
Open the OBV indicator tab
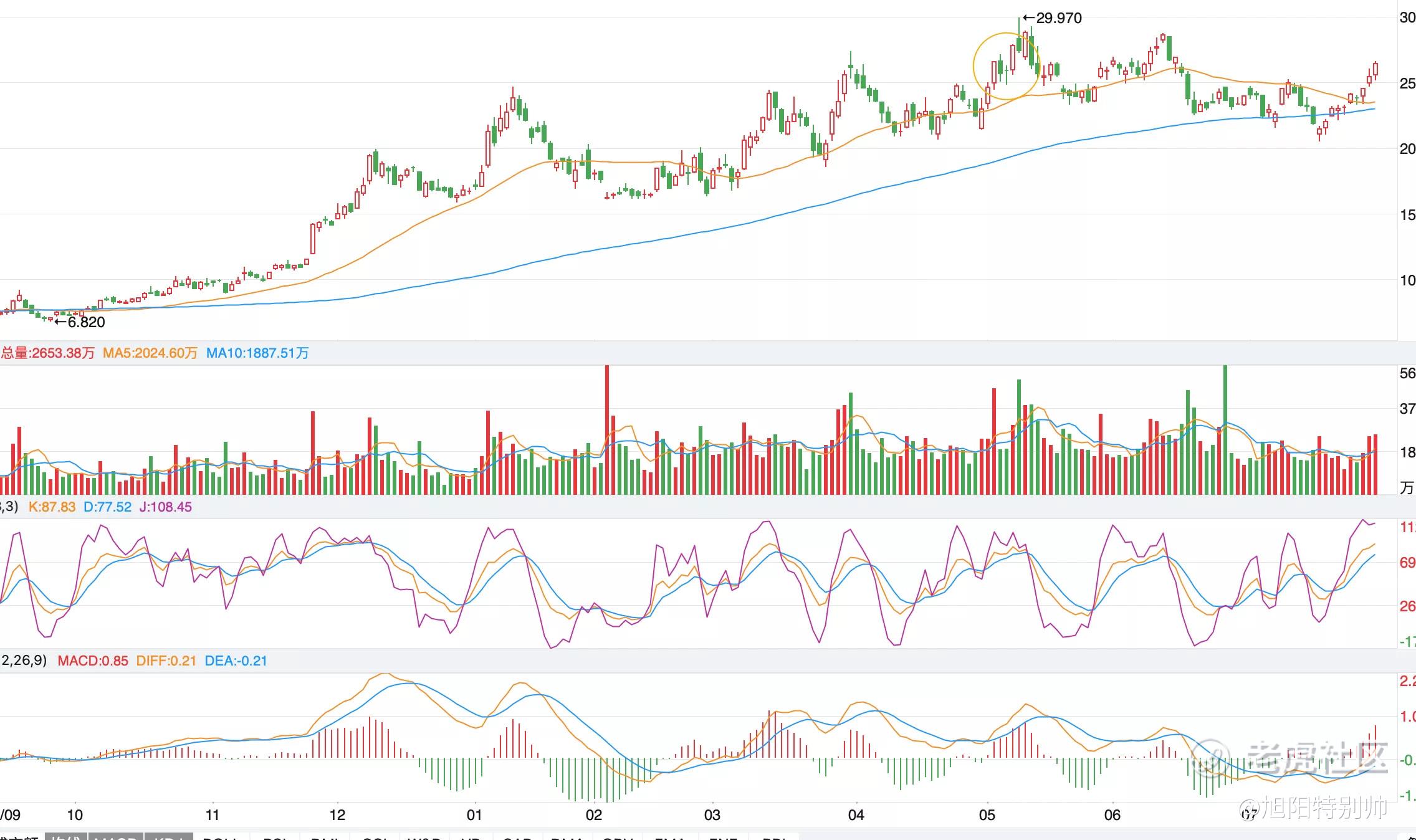tap(618, 836)
